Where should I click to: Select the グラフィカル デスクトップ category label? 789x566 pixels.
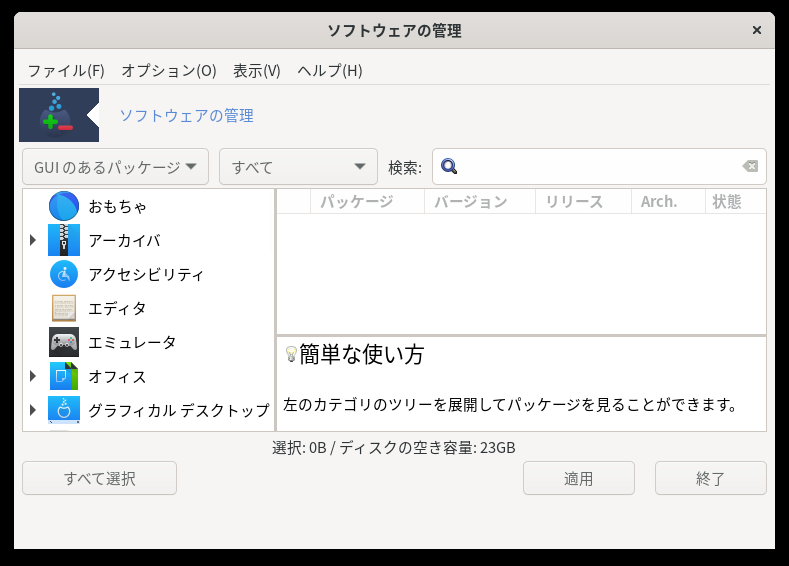pos(179,411)
